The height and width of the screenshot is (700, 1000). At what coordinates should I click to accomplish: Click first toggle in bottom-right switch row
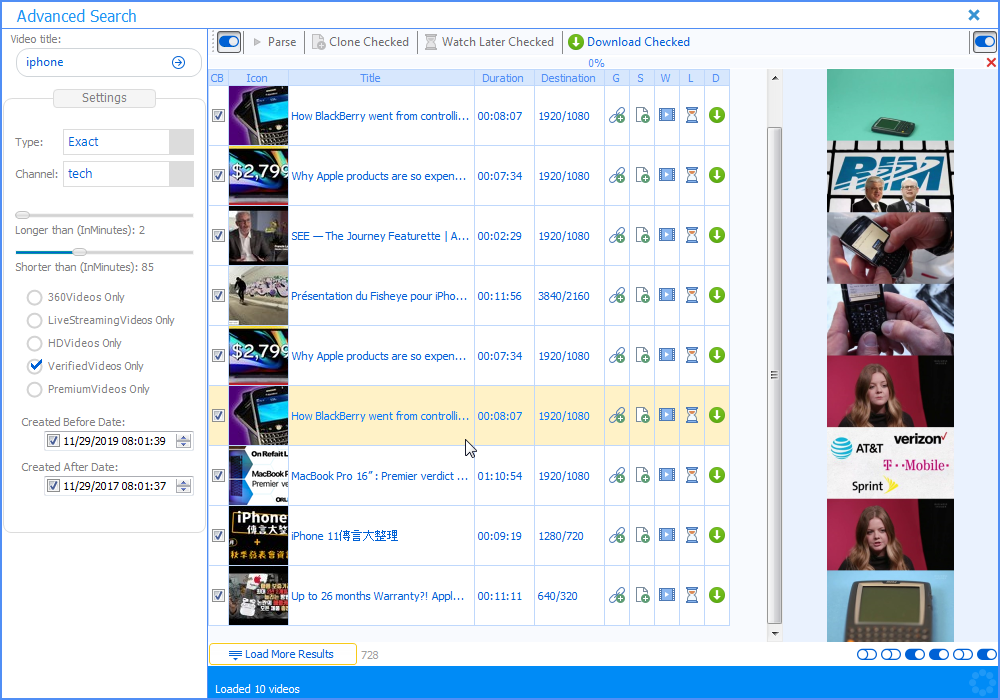click(x=867, y=655)
